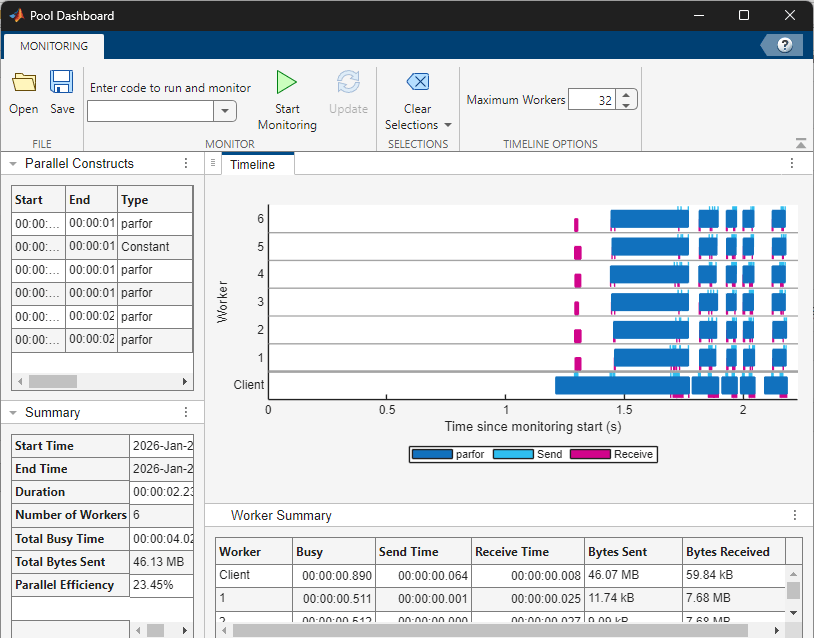Select the Constant row in Parallel Constructs
The height and width of the screenshot is (638, 814).
point(102,247)
